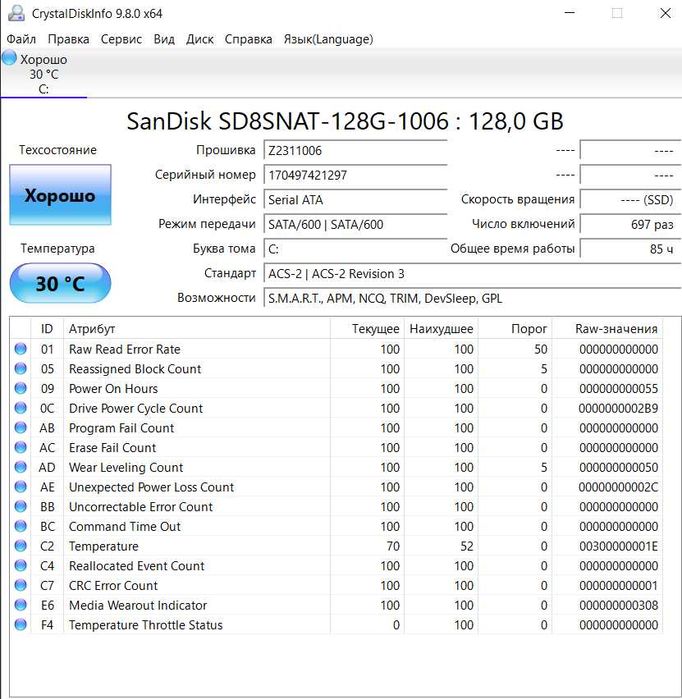This screenshot has height=699, width=682.
Task: Click the total hours field 85 ч
Action: click(x=630, y=249)
